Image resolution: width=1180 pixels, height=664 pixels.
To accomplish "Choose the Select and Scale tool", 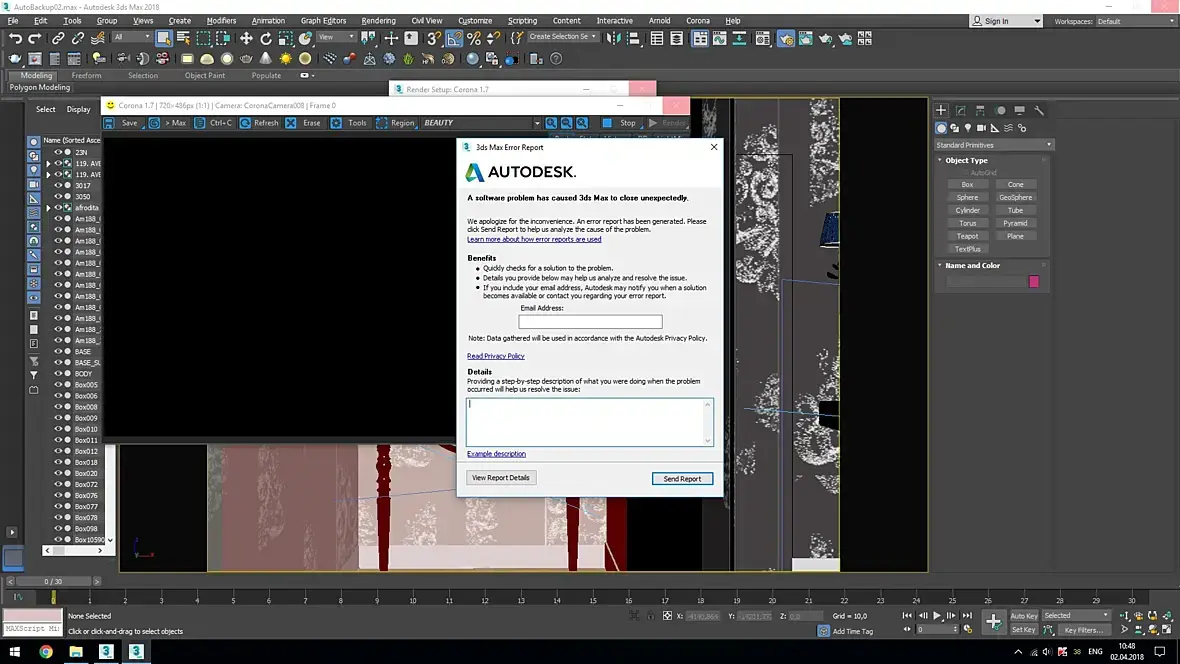I will pos(285,38).
